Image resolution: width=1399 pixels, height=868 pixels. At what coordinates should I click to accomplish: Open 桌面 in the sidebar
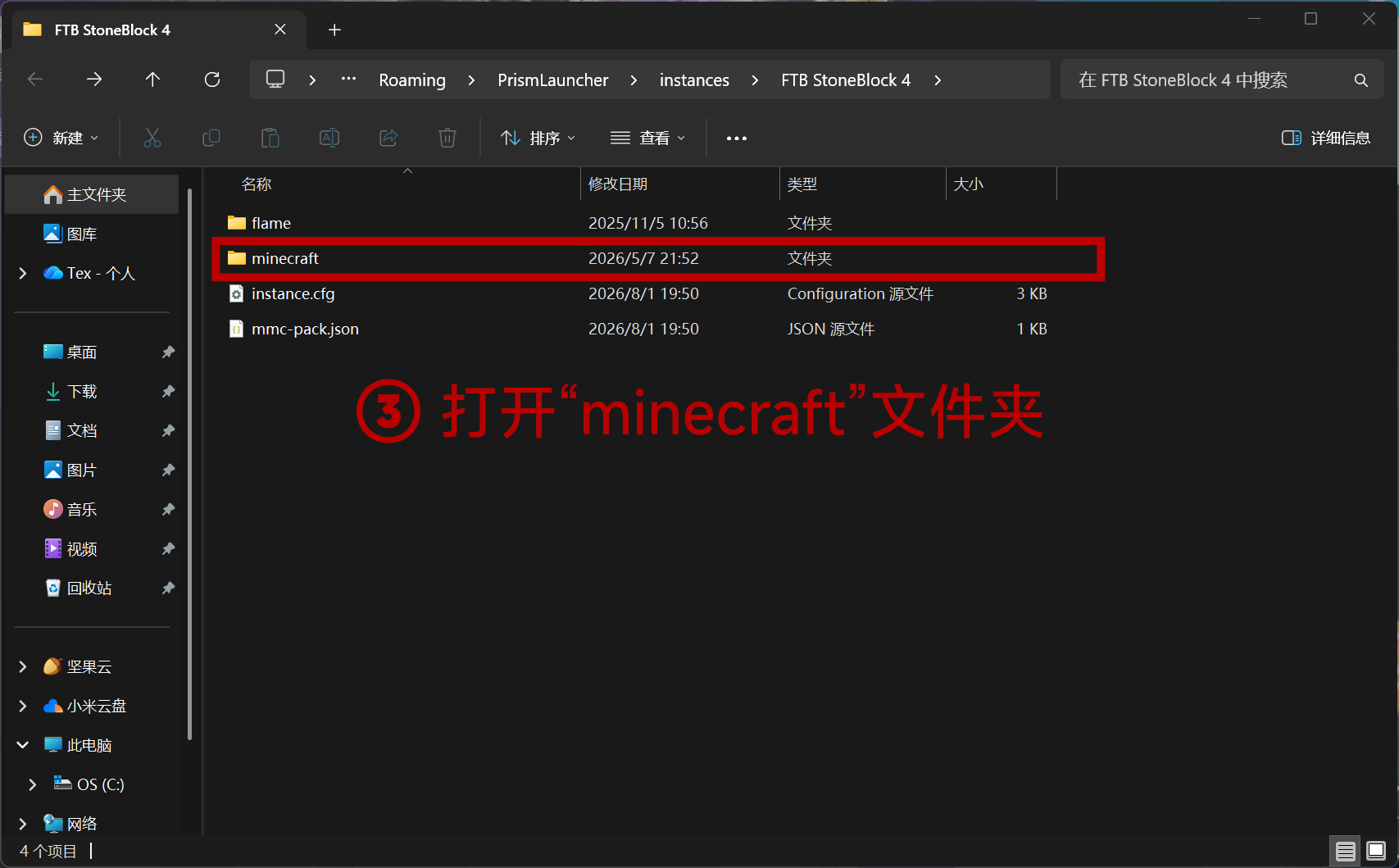pyautogui.click(x=92, y=352)
